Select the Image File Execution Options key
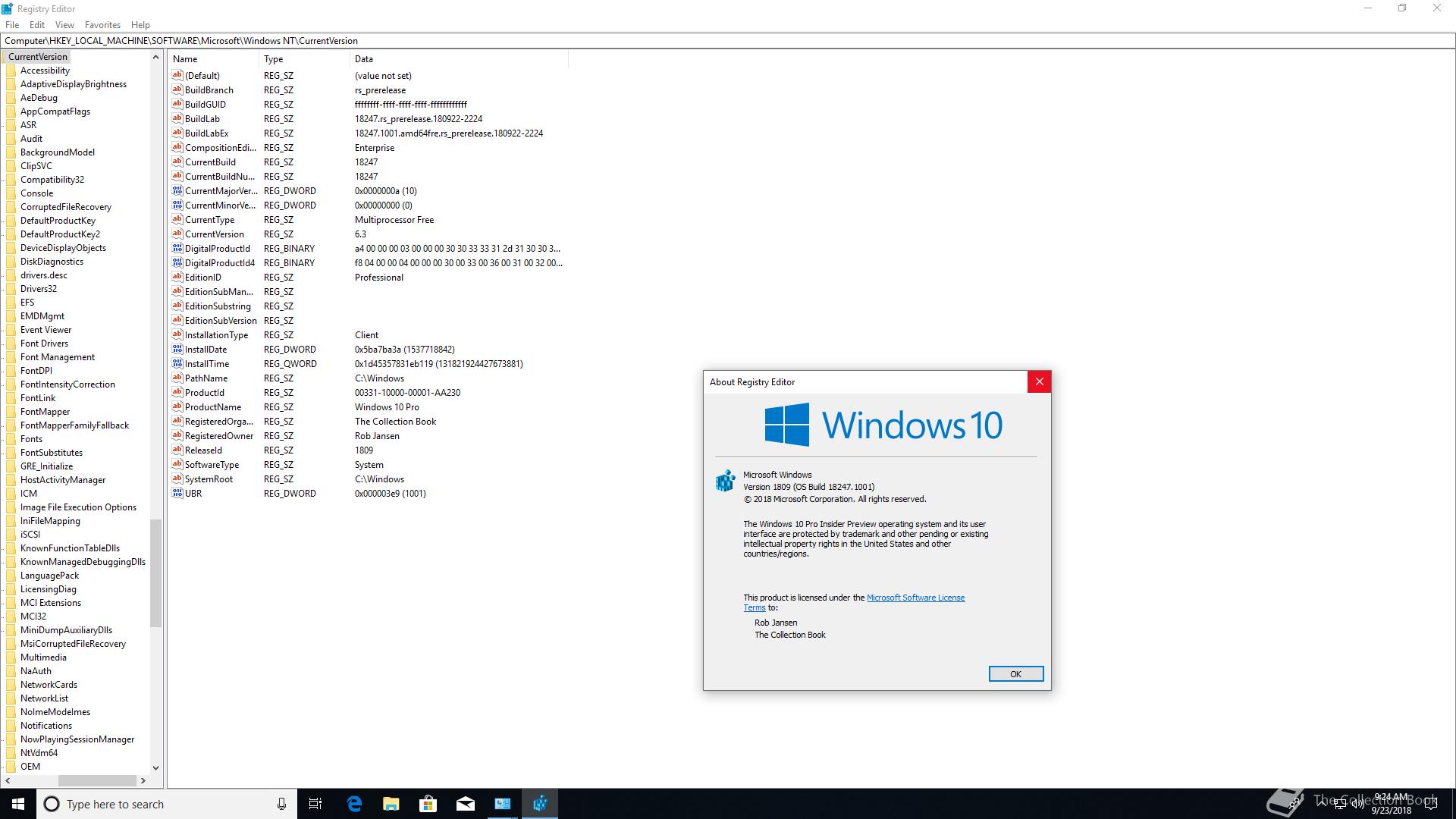The height and width of the screenshot is (819, 1456). 78,507
